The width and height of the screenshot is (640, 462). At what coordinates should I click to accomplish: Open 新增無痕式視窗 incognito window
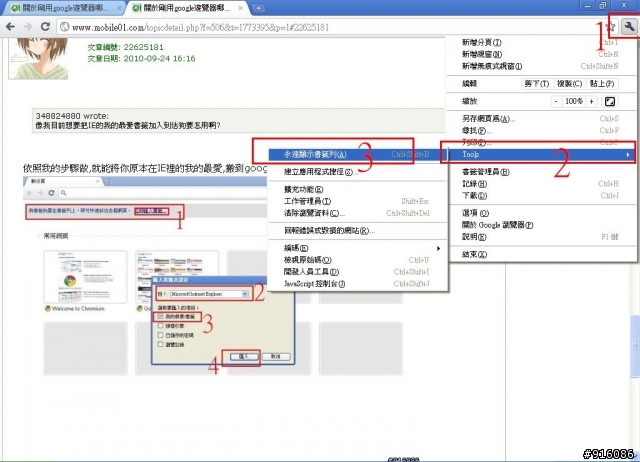pos(542,66)
